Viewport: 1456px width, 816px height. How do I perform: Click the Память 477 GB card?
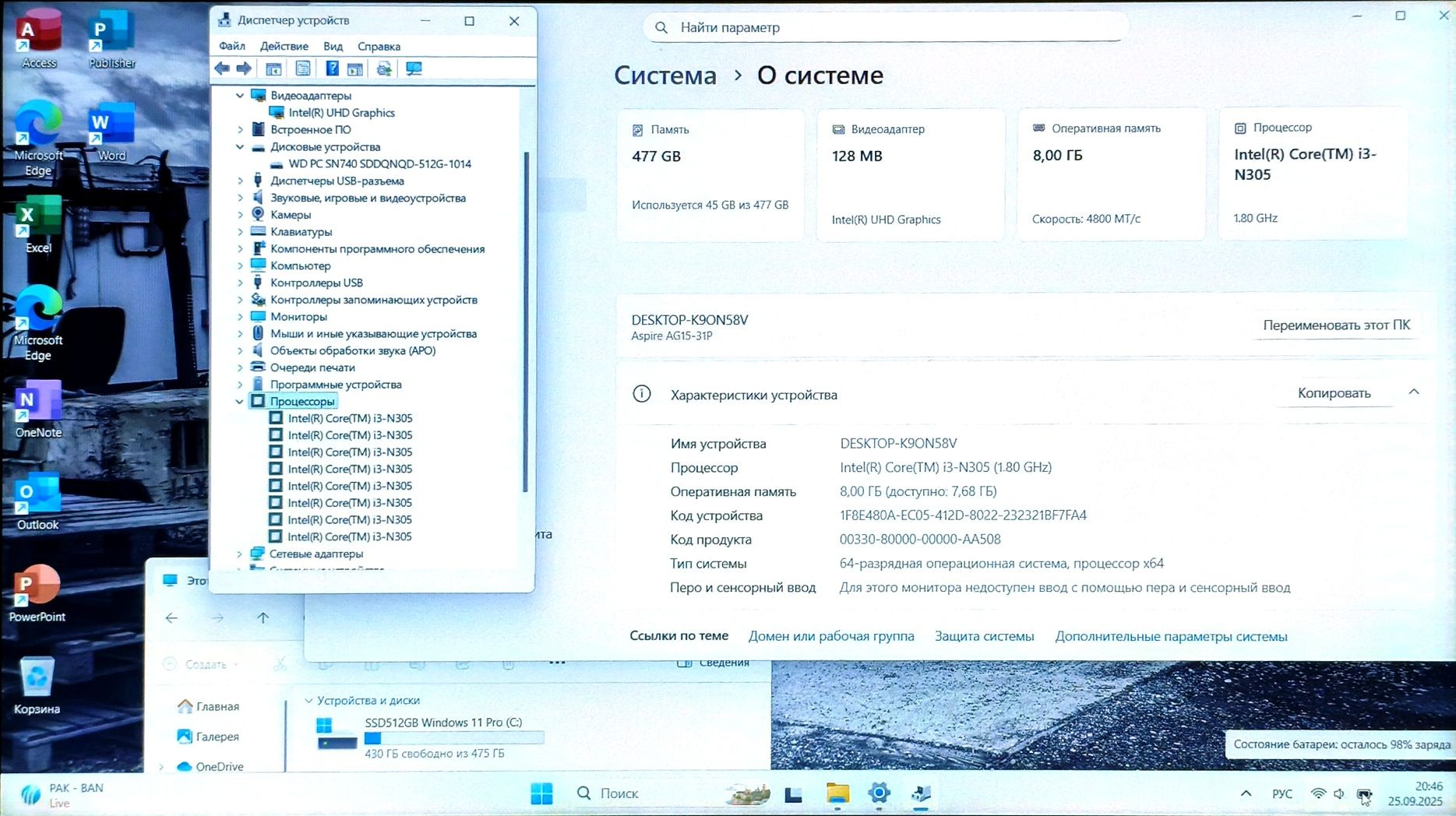point(710,174)
